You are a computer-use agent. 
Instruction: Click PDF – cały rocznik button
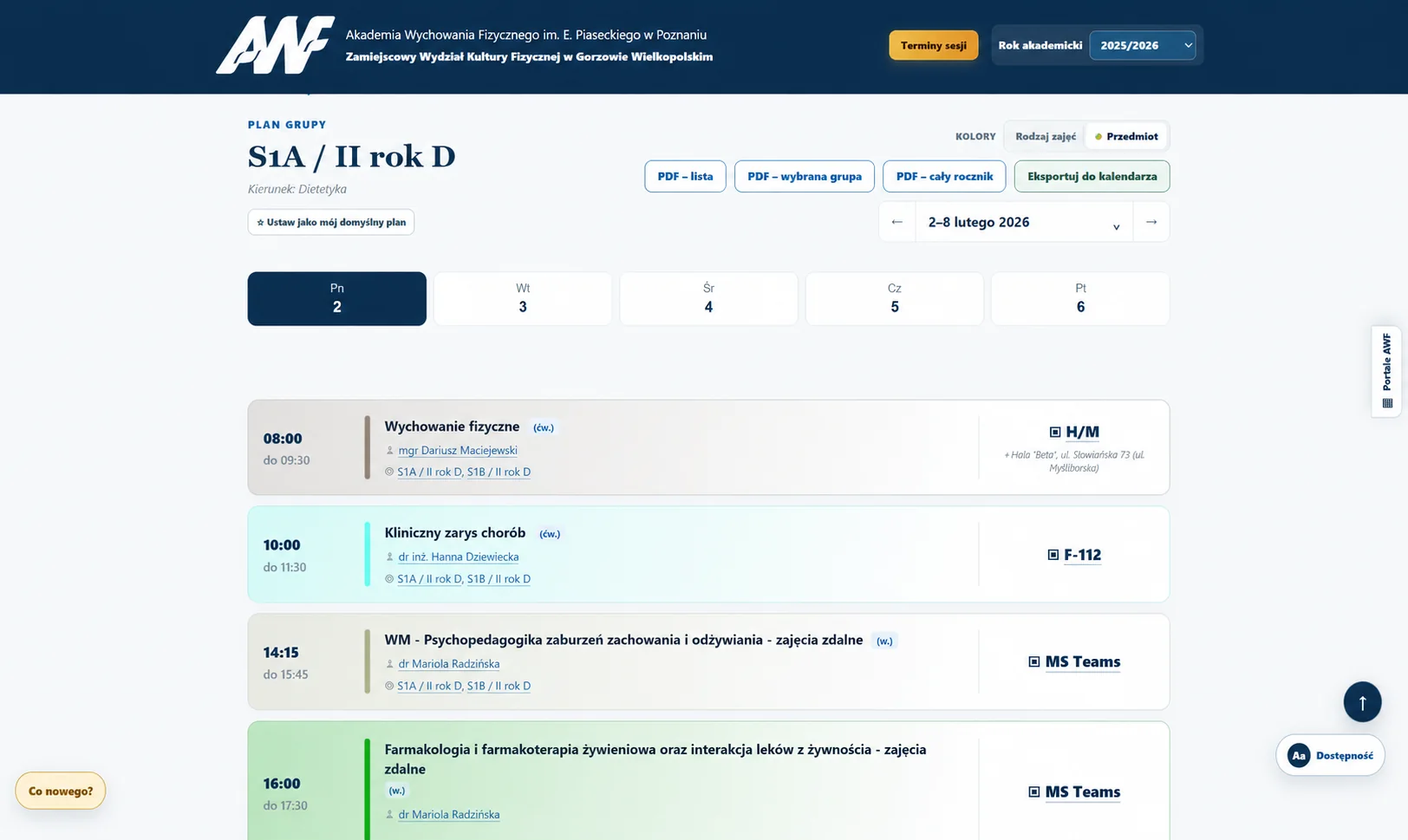click(944, 176)
